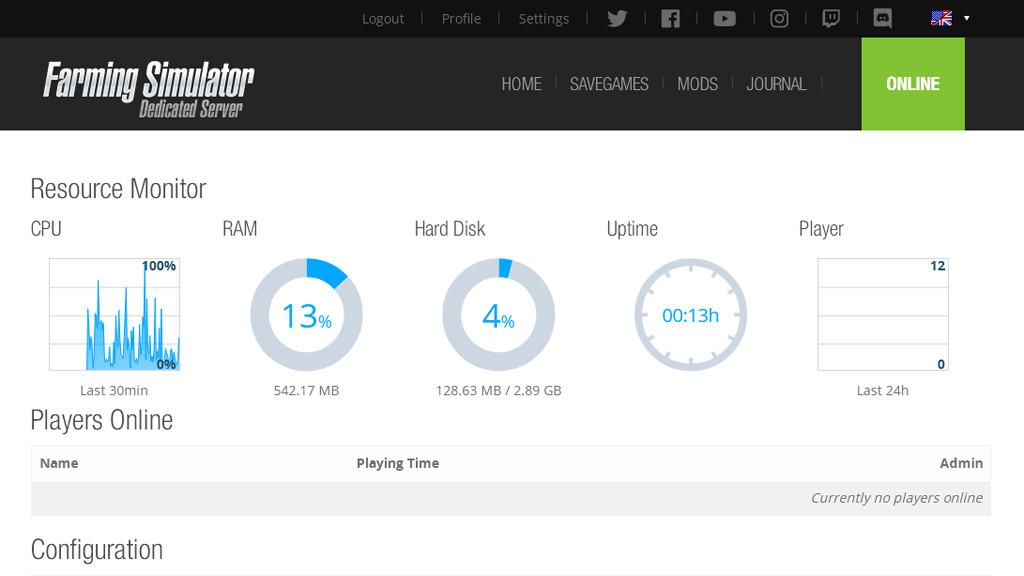
Task: Expand the language dropdown arrow
Action: 966,18
